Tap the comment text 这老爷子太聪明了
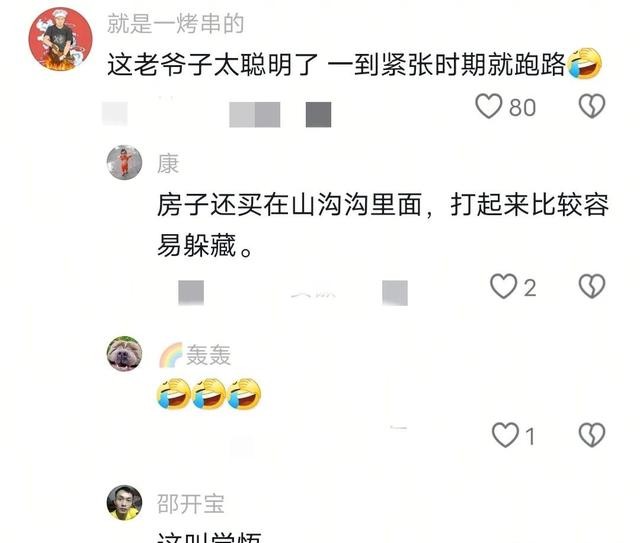The width and height of the screenshot is (640, 543). click(x=213, y=65)
